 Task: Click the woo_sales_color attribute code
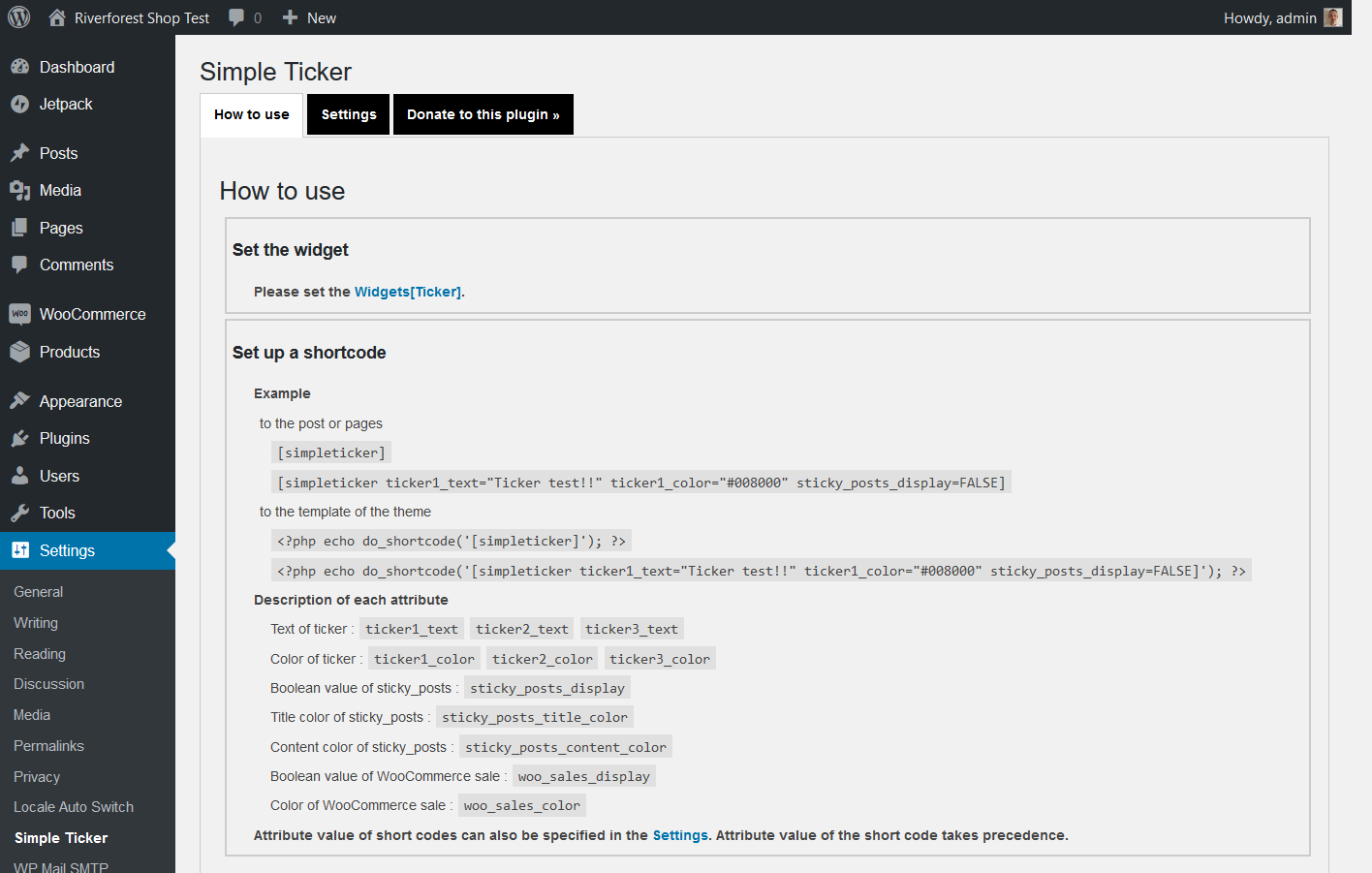coord(522,805)
